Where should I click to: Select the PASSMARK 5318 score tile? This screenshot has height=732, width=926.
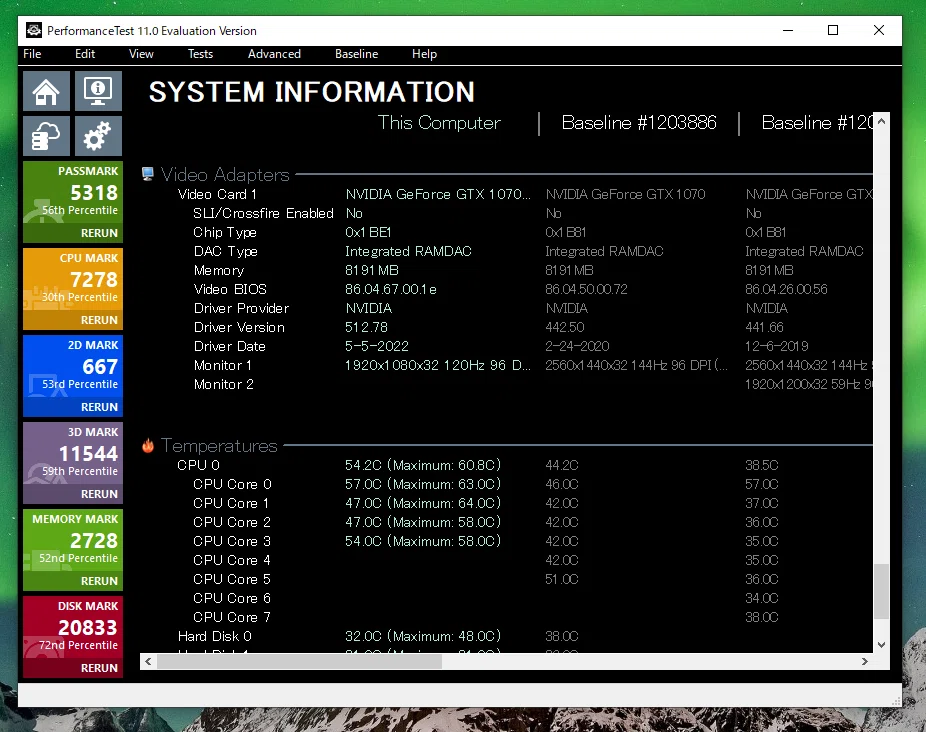click(73, 201)
